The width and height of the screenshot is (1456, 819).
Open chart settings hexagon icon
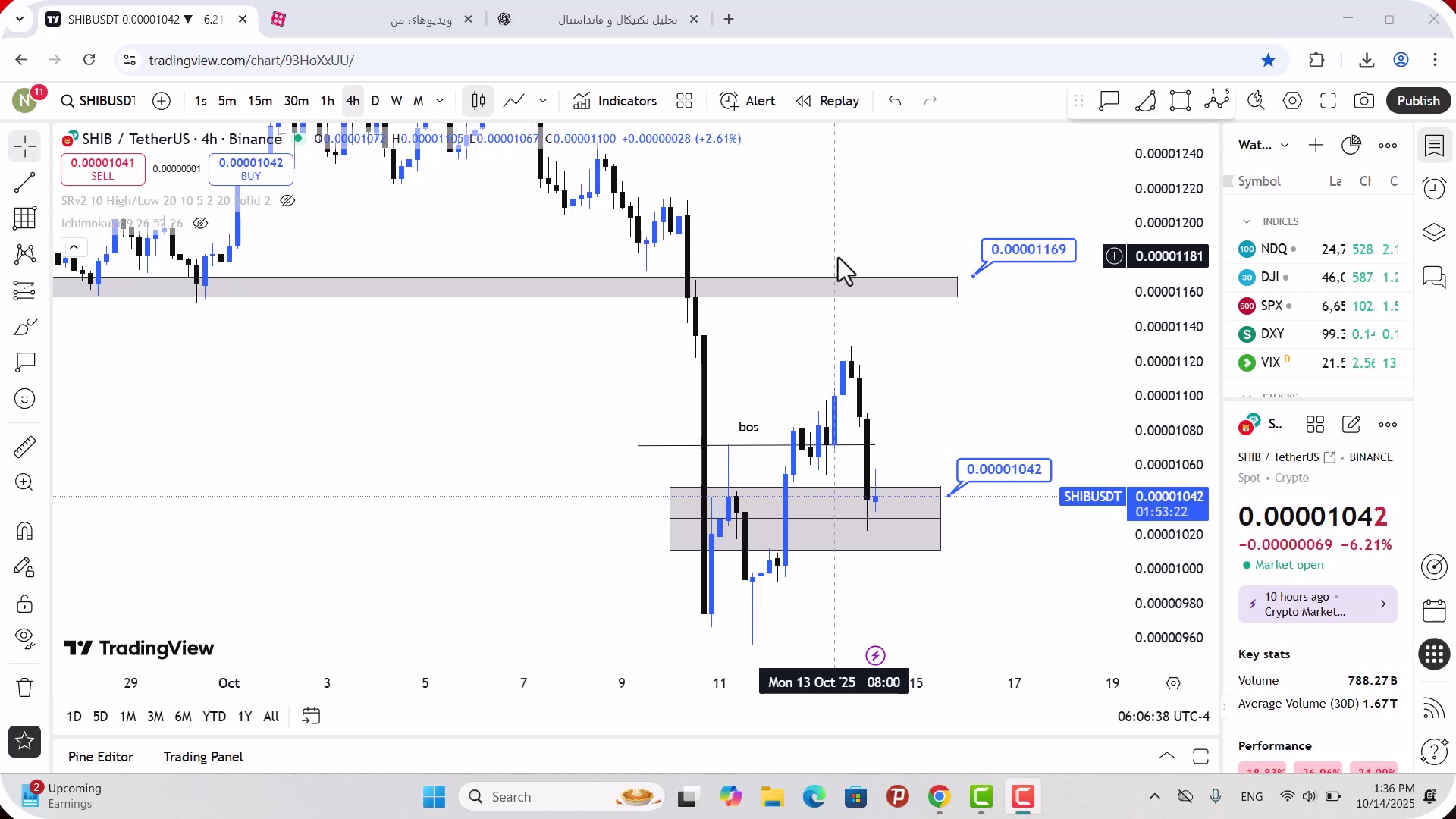coord(1293,101)
